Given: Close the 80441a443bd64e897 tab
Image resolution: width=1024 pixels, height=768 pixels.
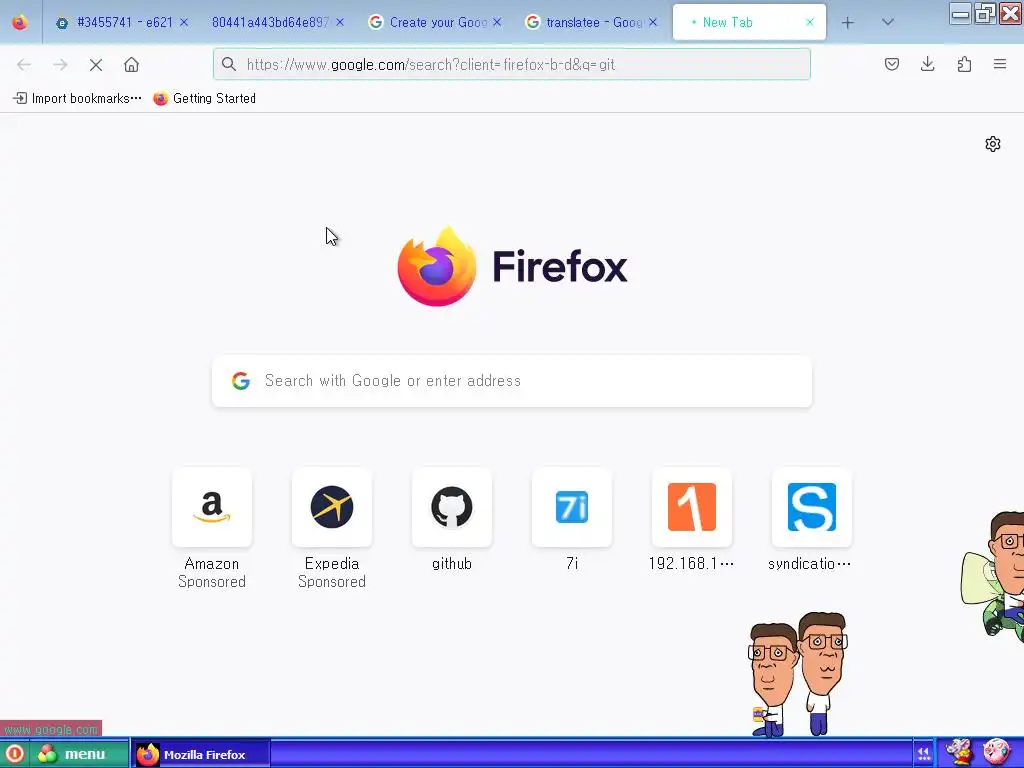Looking at the screenshot, I should 340,22.
